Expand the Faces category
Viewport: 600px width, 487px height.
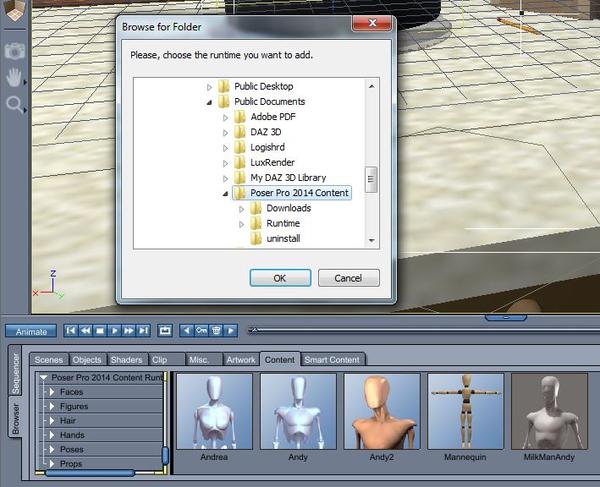tap(51, 392)
